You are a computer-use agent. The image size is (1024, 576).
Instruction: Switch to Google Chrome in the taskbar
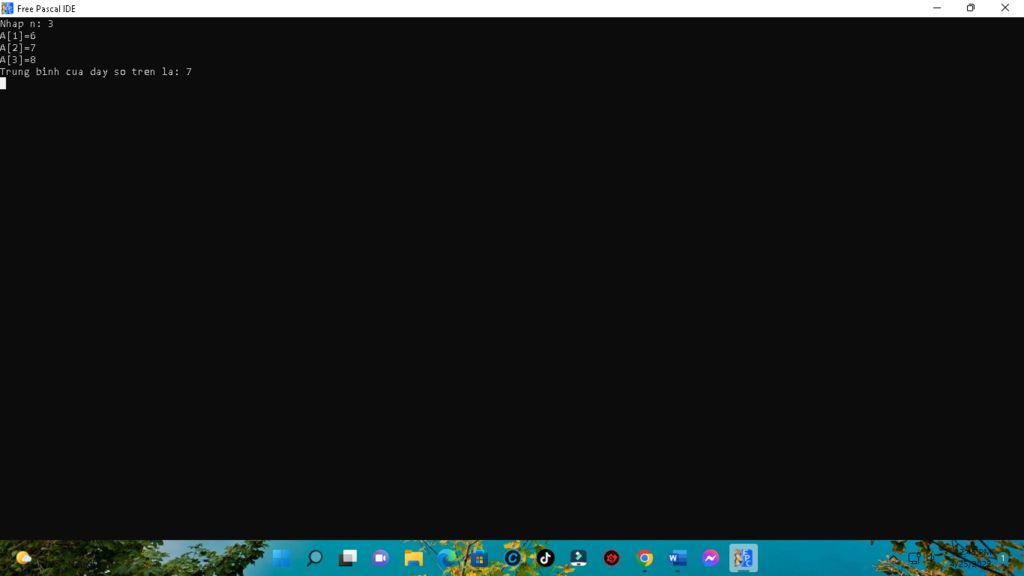pyautogui.click(x=645, y=558)
